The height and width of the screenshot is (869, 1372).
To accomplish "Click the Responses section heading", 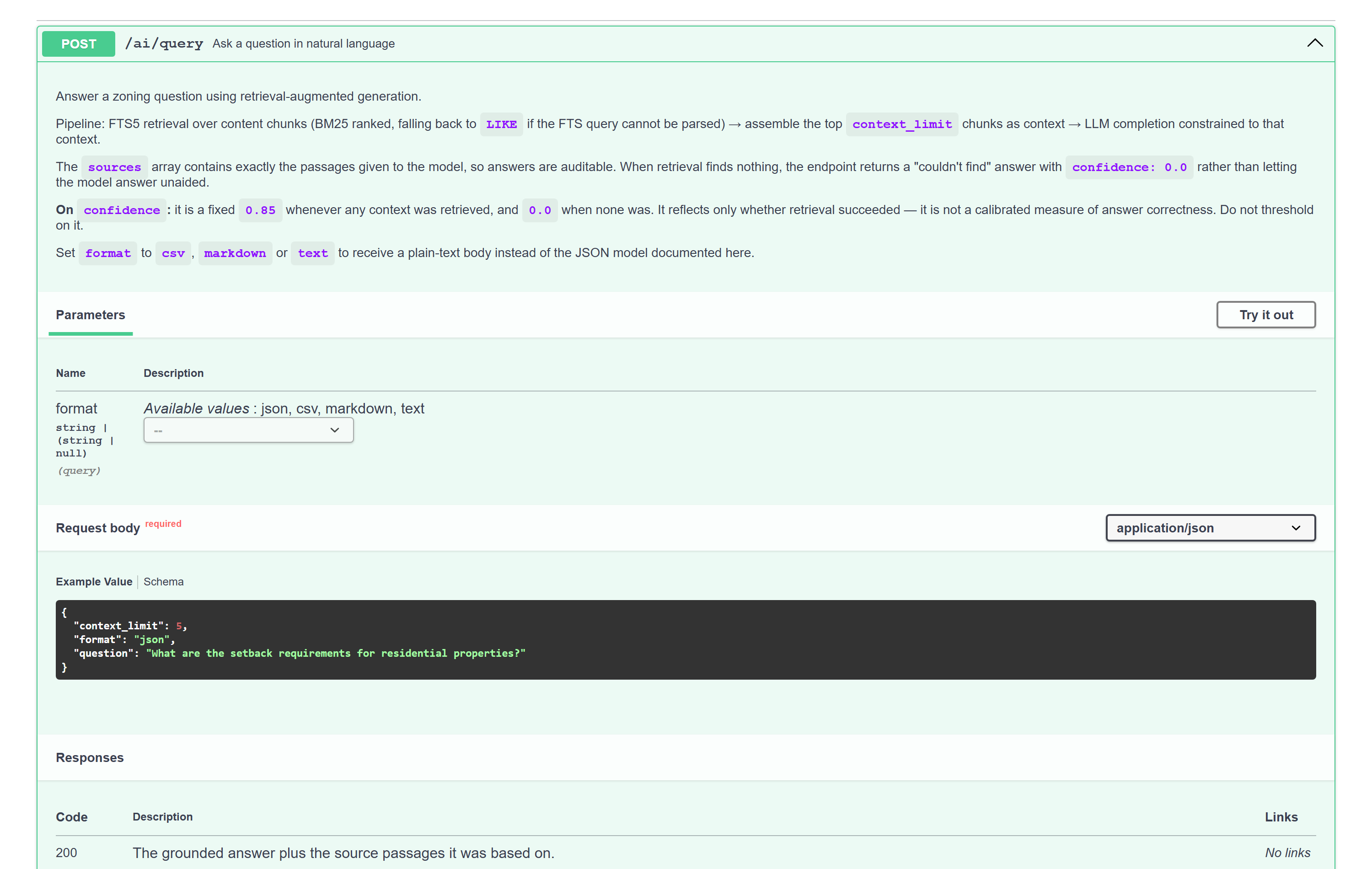I will coord(90,757).
